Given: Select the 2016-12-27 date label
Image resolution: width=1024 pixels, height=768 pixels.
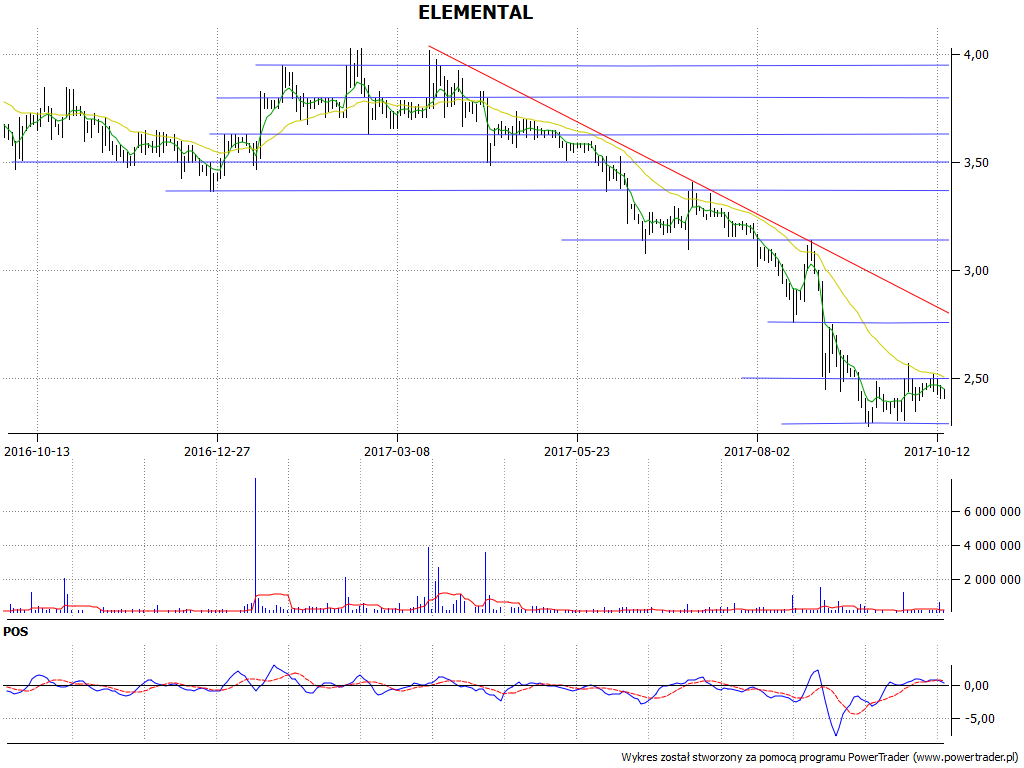Looking at the screenshot, I should click(x=217, y=451).
